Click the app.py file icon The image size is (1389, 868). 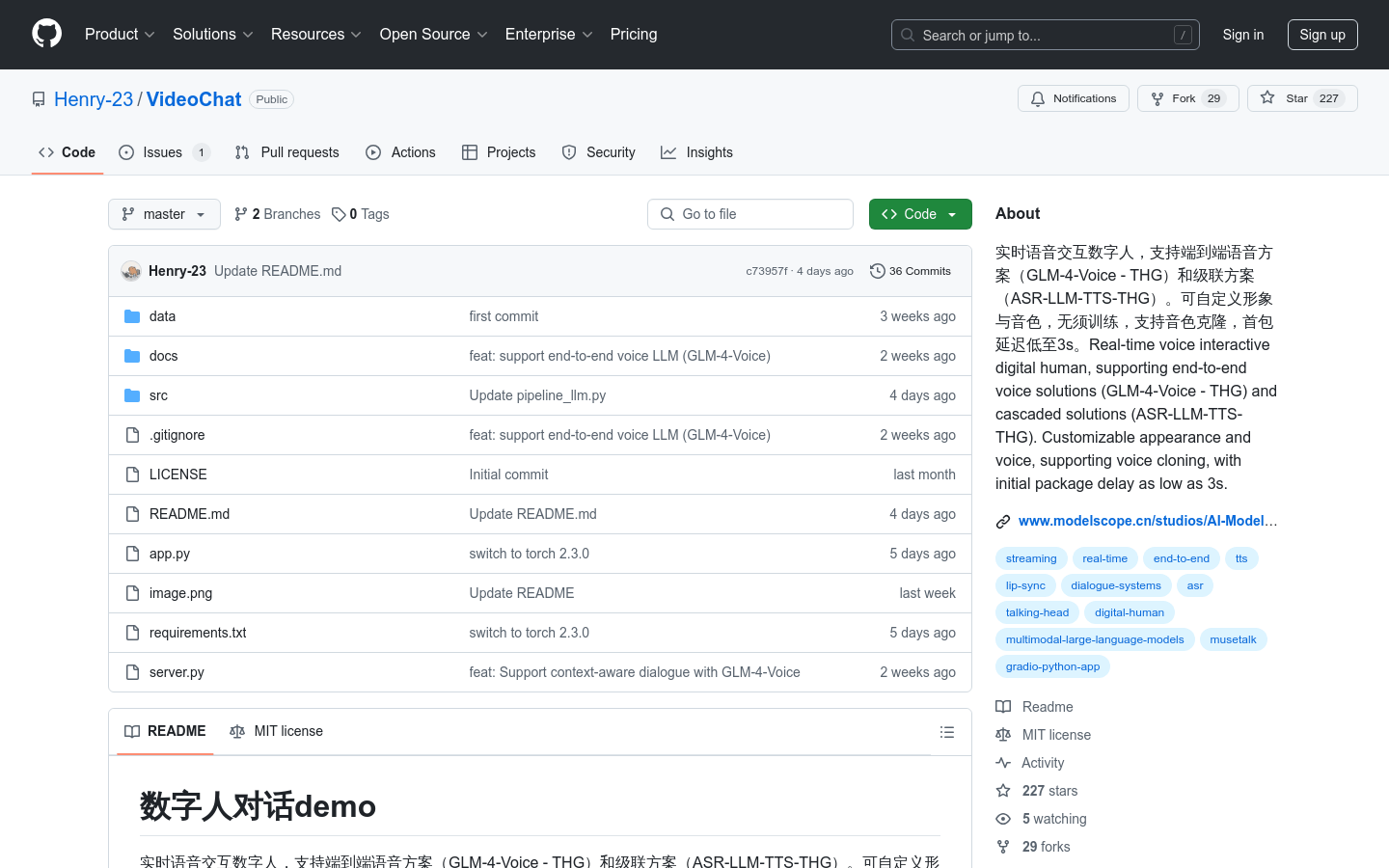132,554
